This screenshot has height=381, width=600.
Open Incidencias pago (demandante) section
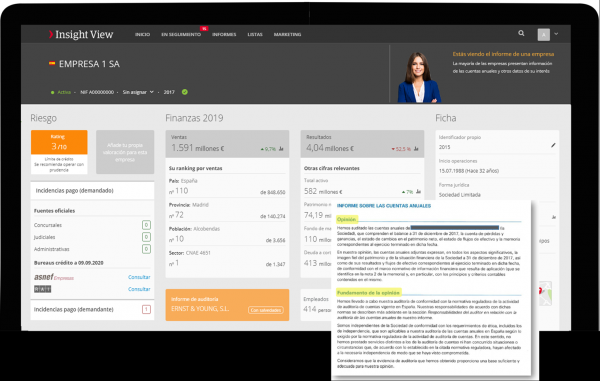[x=92, y=309]
